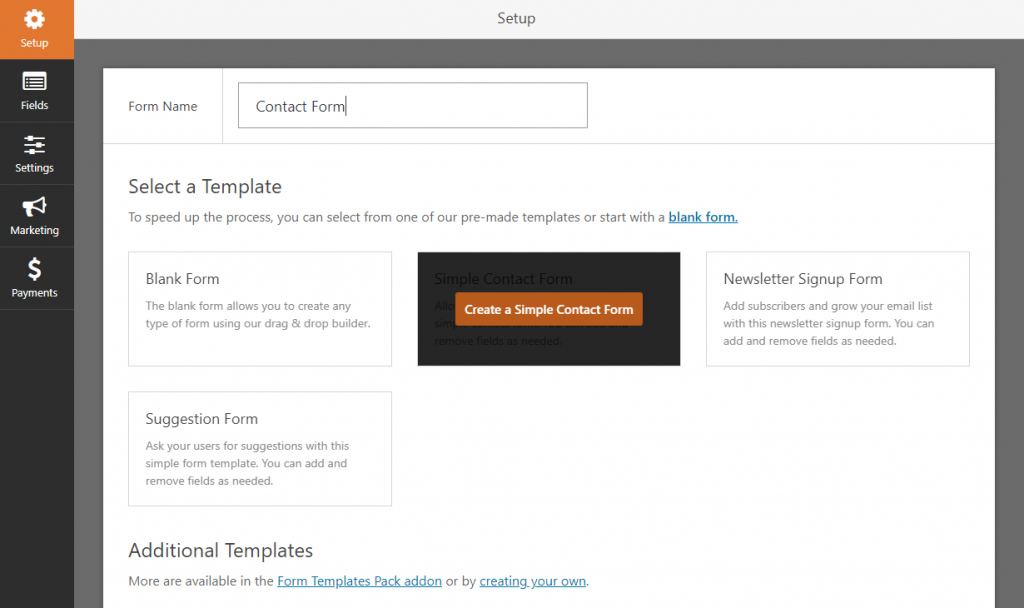The width and height of the screenshot is (1024, 608).
Task: Open the Form Templates Pack addon link
Action: 359,581
